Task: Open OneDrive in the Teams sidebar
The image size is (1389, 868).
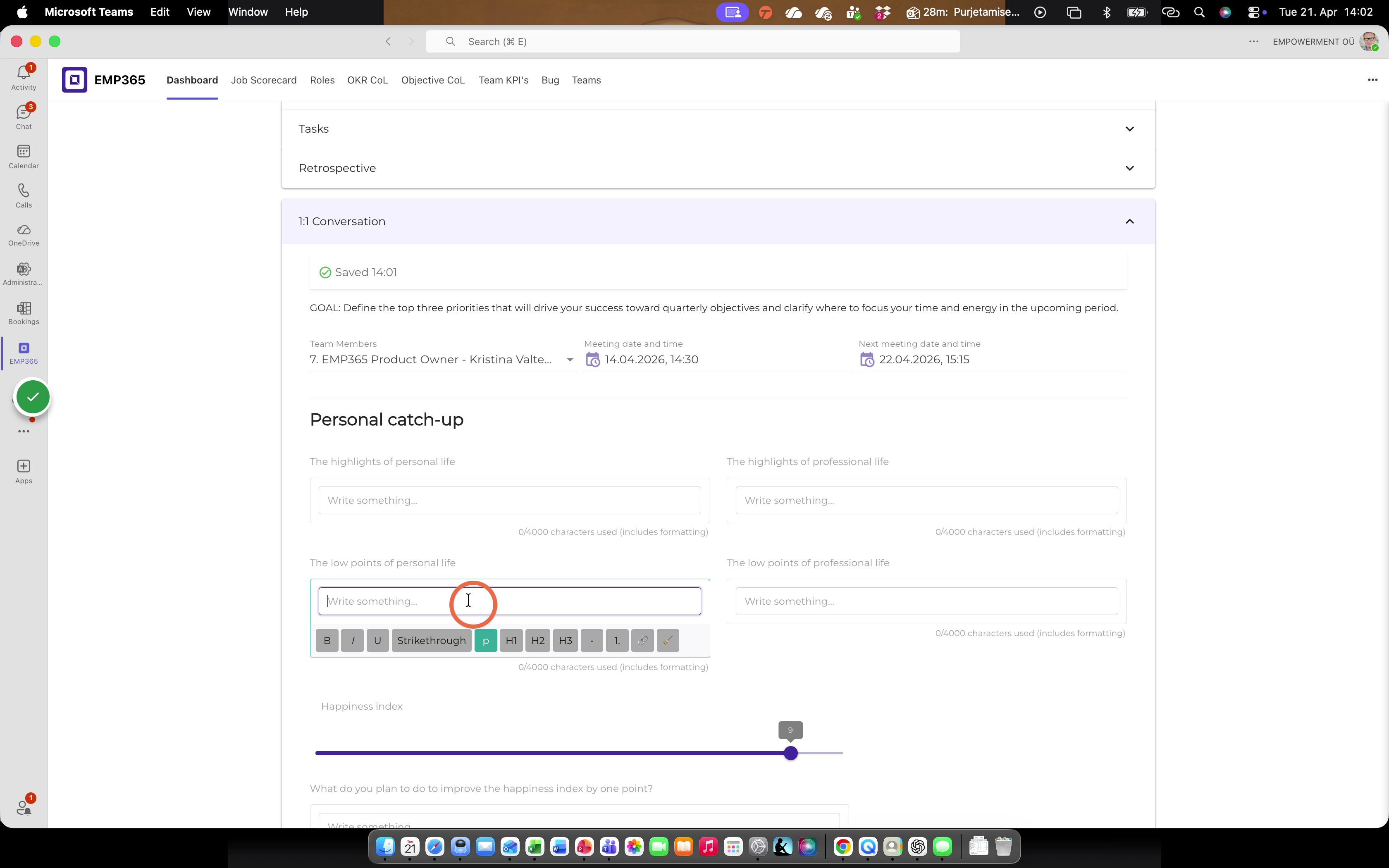Action: click(x=24, y=235)
